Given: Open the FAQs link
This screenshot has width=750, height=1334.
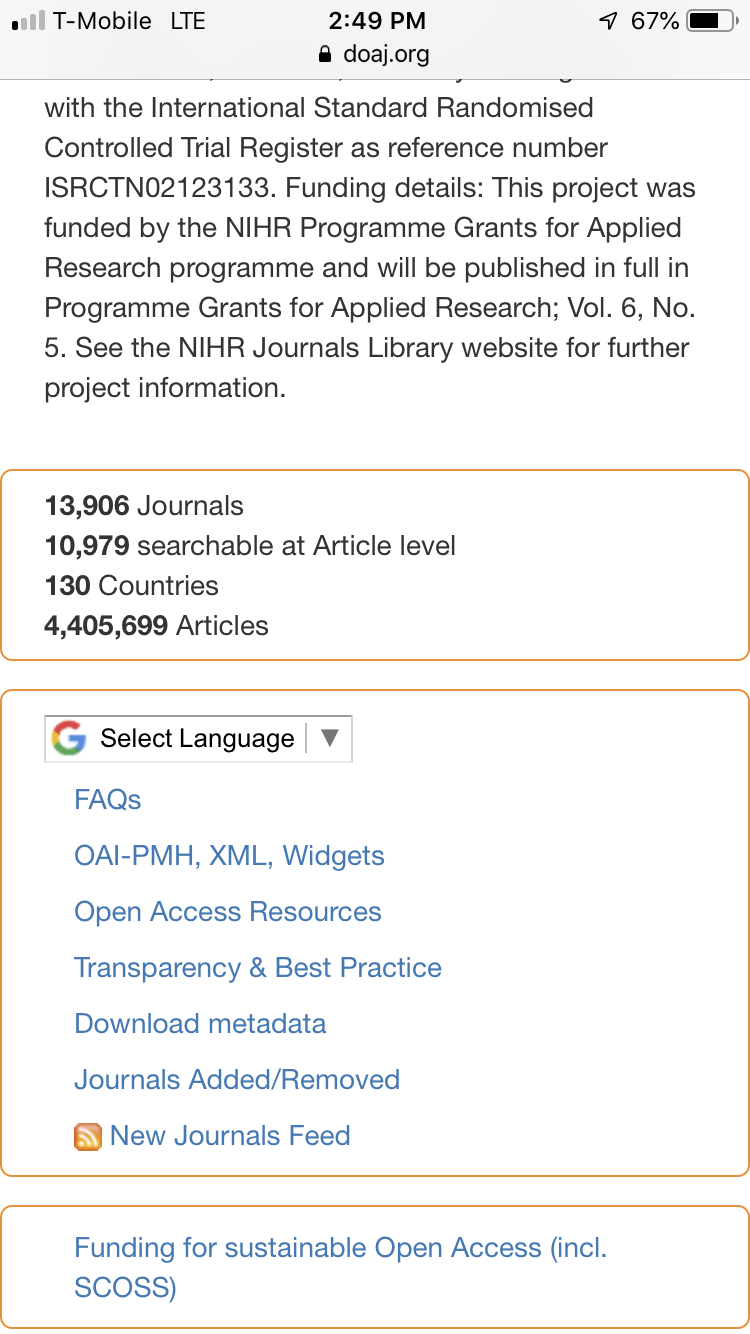Looking at the screenshot, I should point(108,800).
